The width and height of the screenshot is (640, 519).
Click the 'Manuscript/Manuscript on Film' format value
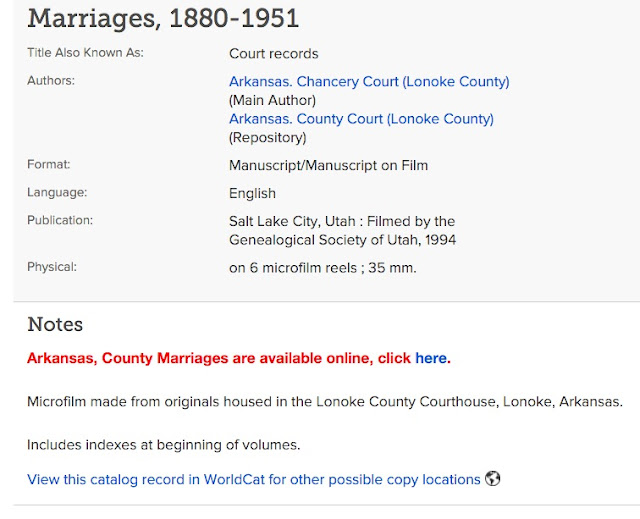pyautogui.click(x=329, y=165)
